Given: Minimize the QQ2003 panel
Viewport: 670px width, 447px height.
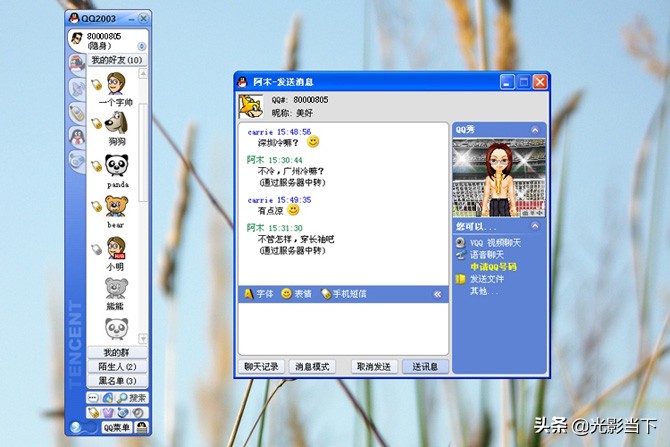Looking at the screenshot, I should (x=132, y=19).
